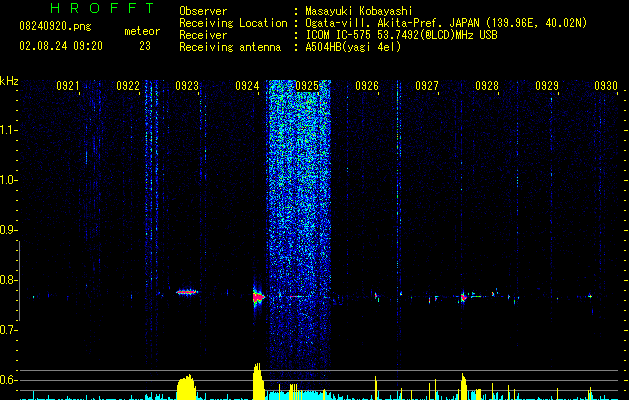Click the 0923 time marker

click(187, 86)
